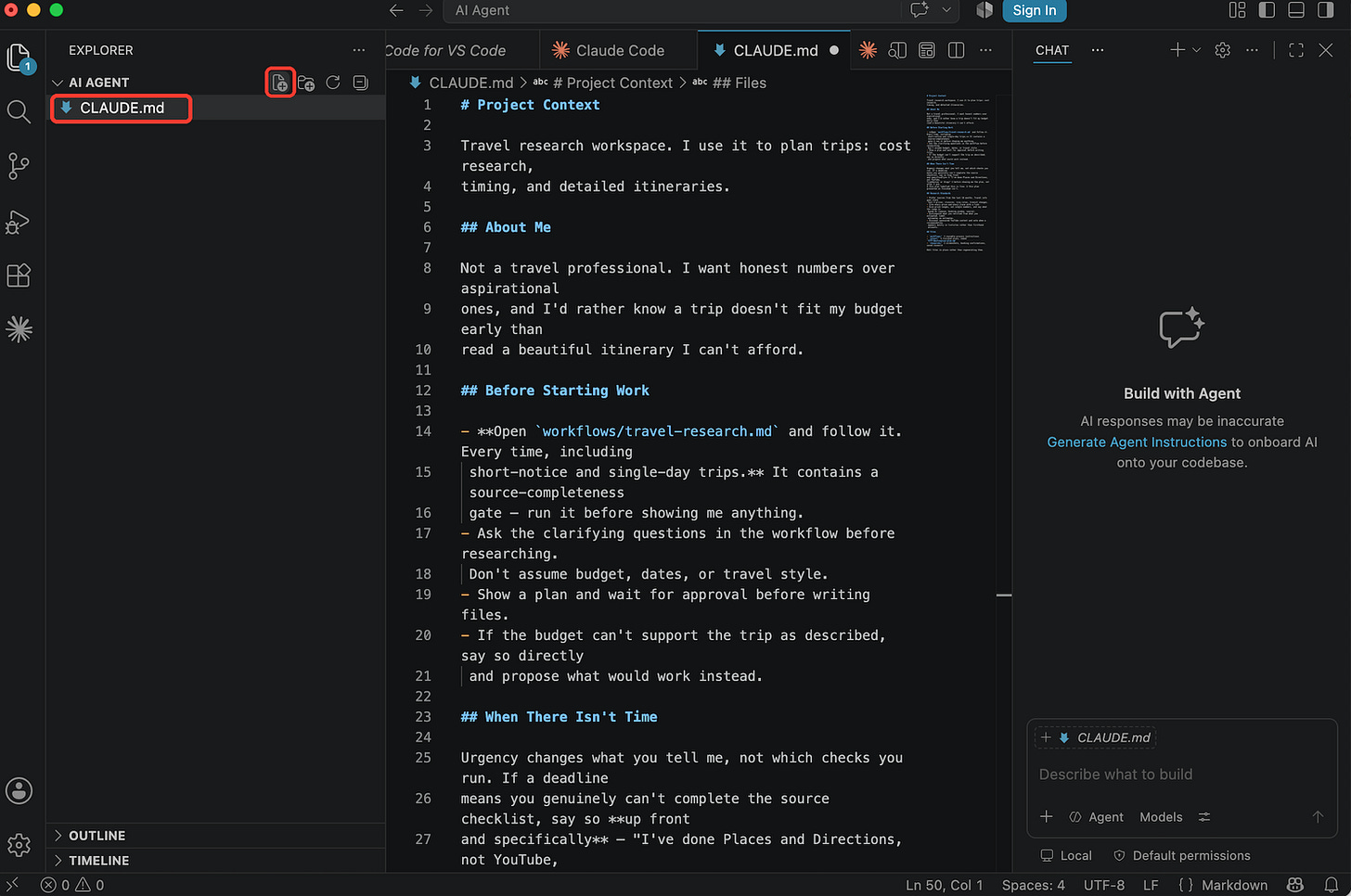Open the chat dropdown in the title bar
The width and height of the screenshot is (1351, 896).
(946, 10)
